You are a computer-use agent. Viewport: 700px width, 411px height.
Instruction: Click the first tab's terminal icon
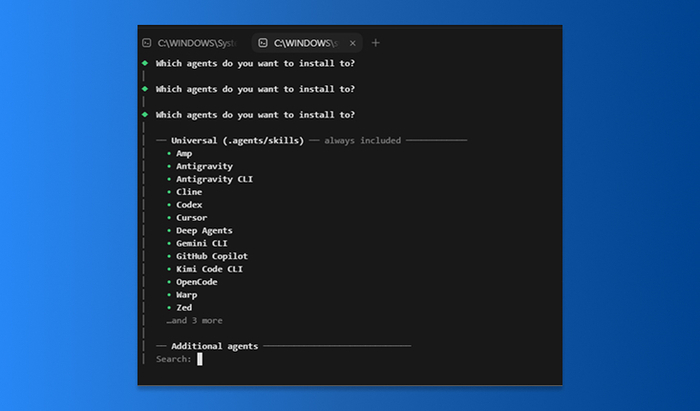(x=147, y=43)
